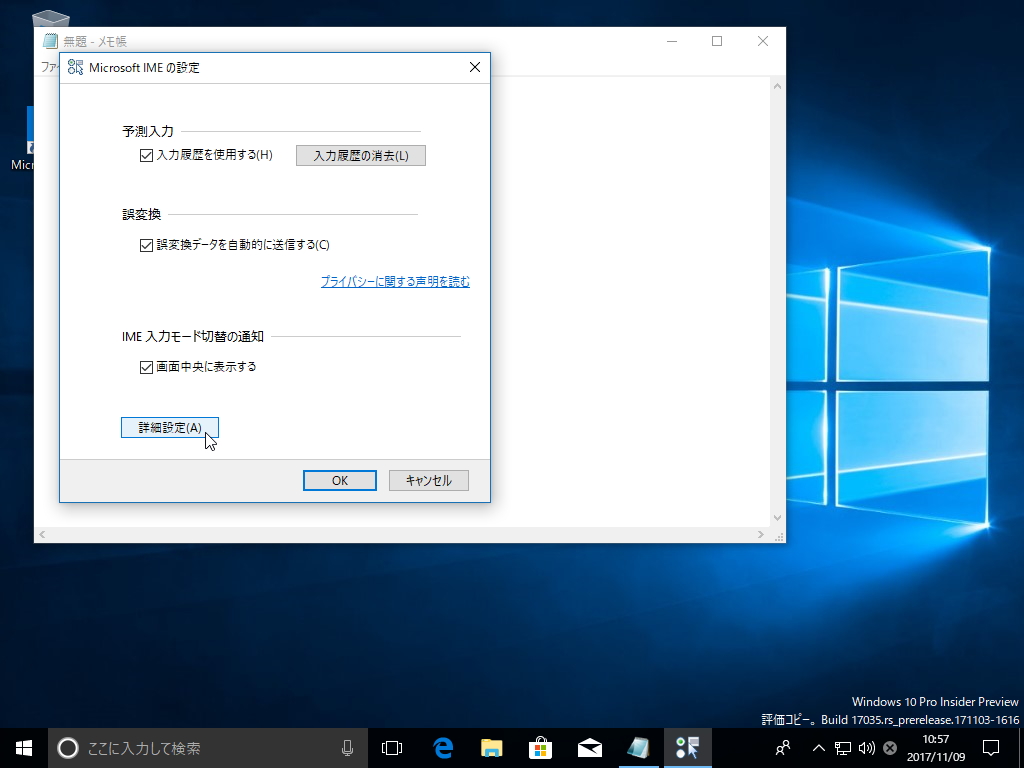
Task: Toggle 画面中央に表示する checkbox
Action: tap(146, 366)
